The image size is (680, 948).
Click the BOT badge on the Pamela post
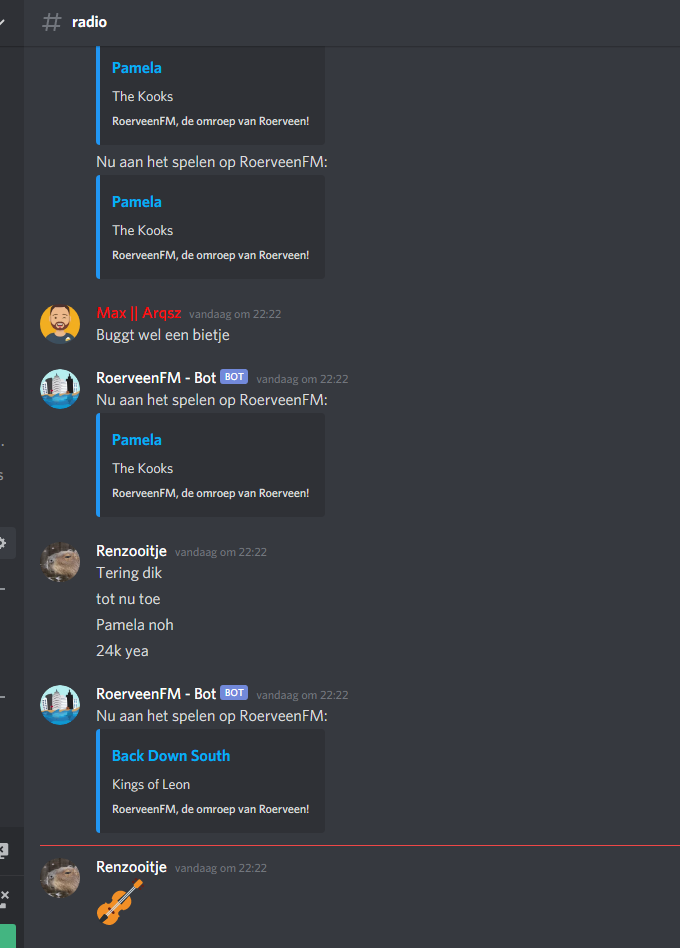click(x=234, y=377)
